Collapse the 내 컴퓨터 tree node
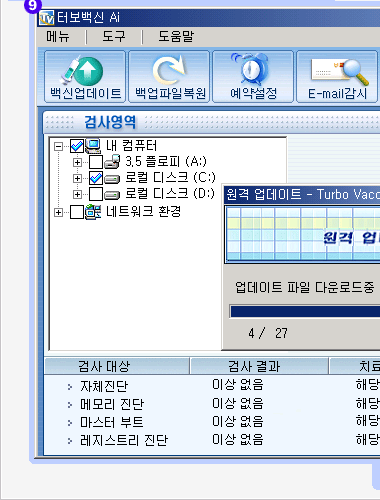The image size is (380, 500). click(59, 146)
